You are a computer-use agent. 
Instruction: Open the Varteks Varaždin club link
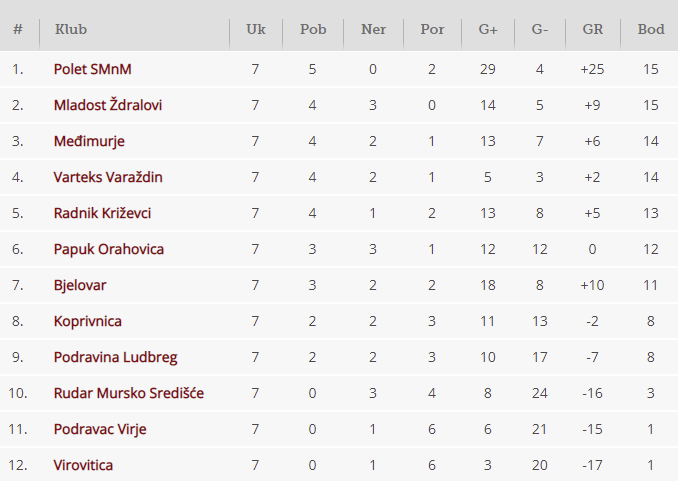(x=108, y=177)
